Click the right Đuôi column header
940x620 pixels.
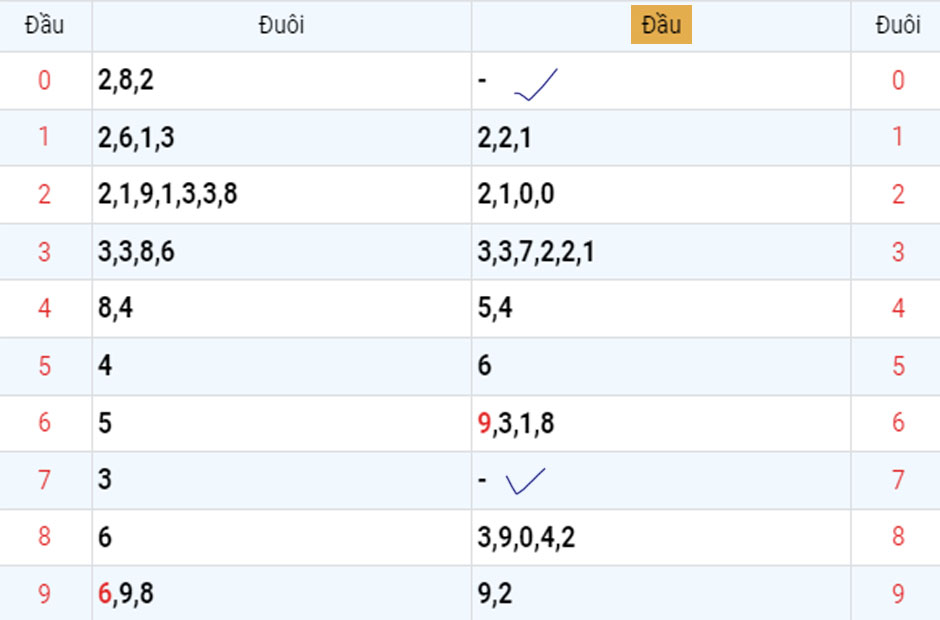pos(897,26)
